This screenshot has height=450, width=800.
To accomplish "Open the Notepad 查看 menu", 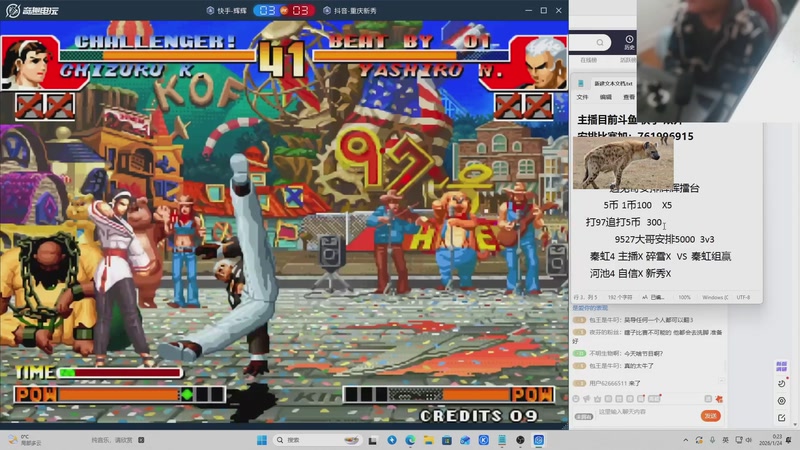I will pyautogui.click(x=629, y=97).
